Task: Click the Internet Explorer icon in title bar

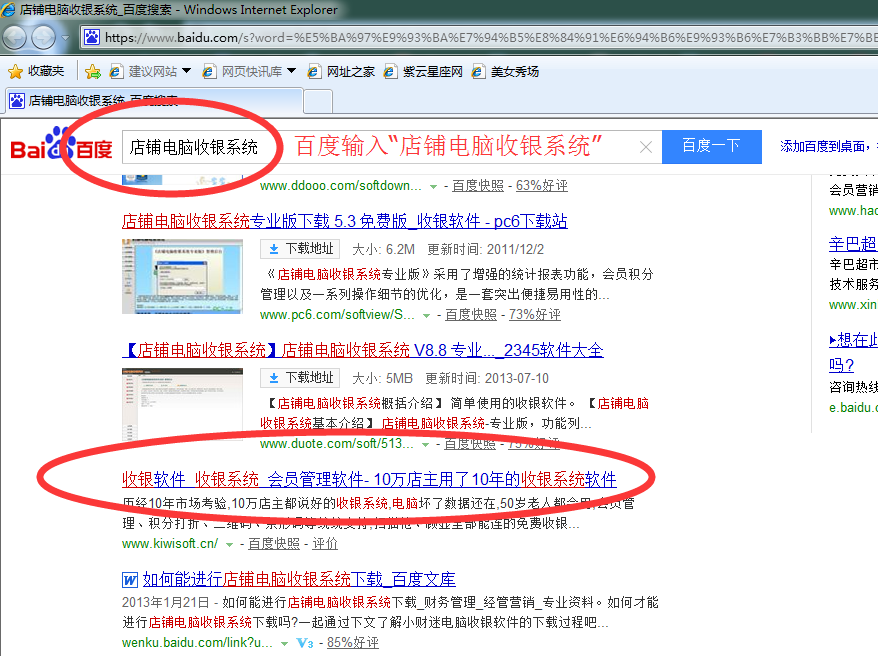Action: point(8,10)
